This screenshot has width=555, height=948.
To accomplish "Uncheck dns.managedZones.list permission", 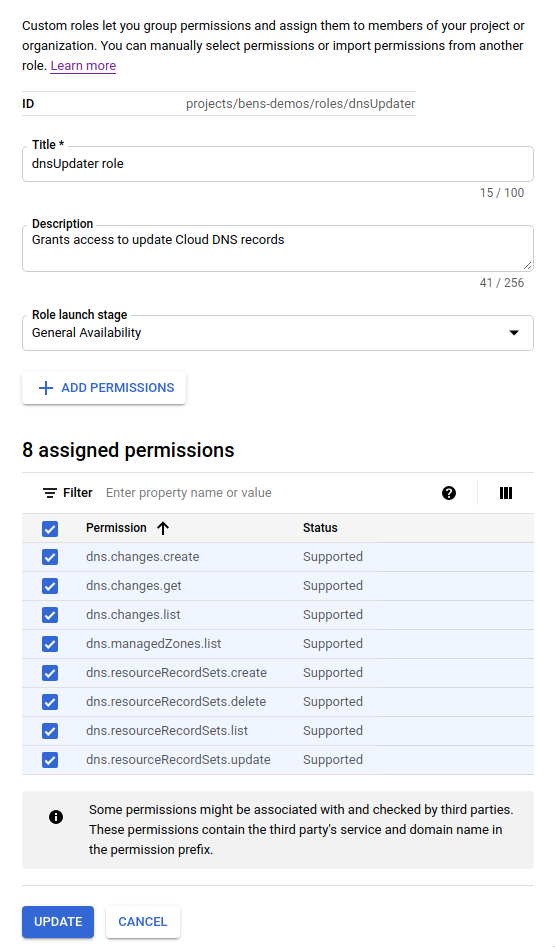I will point(50,644).
